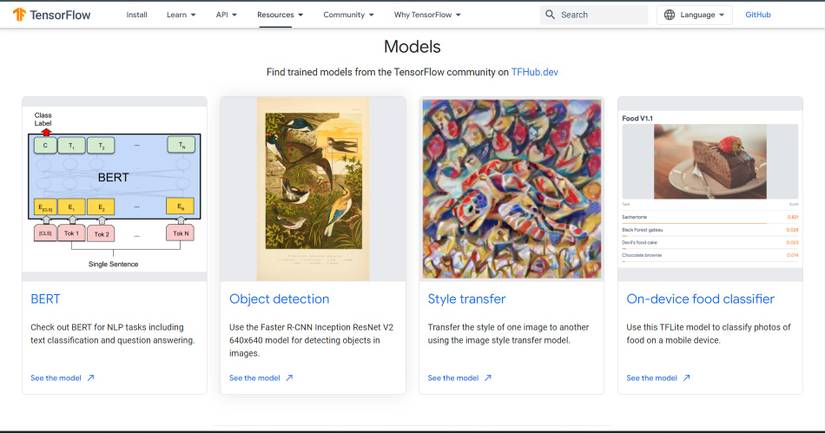This screenshot has width=825, height=433.
Task: Click the TensorFlow logo icon
Action: coord(19,14)
